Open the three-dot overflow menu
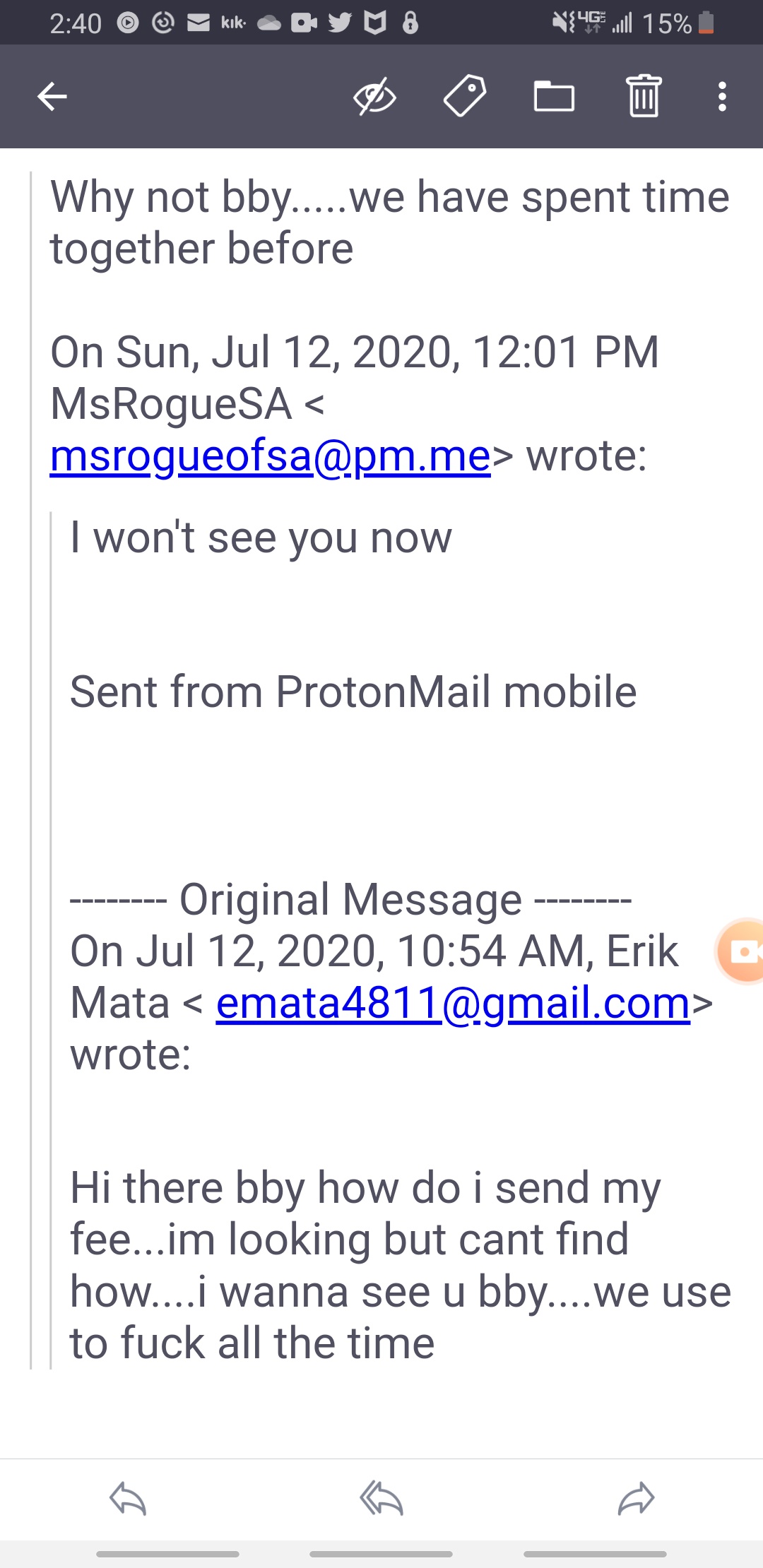The image size is (763, 1568). click(721, 97)
